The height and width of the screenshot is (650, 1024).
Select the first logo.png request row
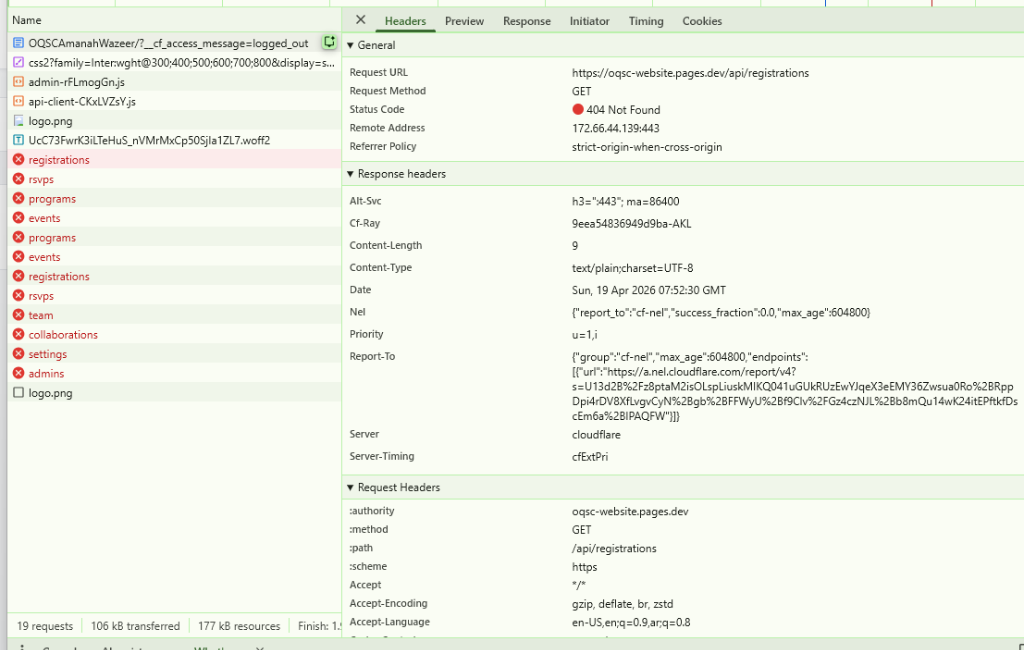click(49, 121)
